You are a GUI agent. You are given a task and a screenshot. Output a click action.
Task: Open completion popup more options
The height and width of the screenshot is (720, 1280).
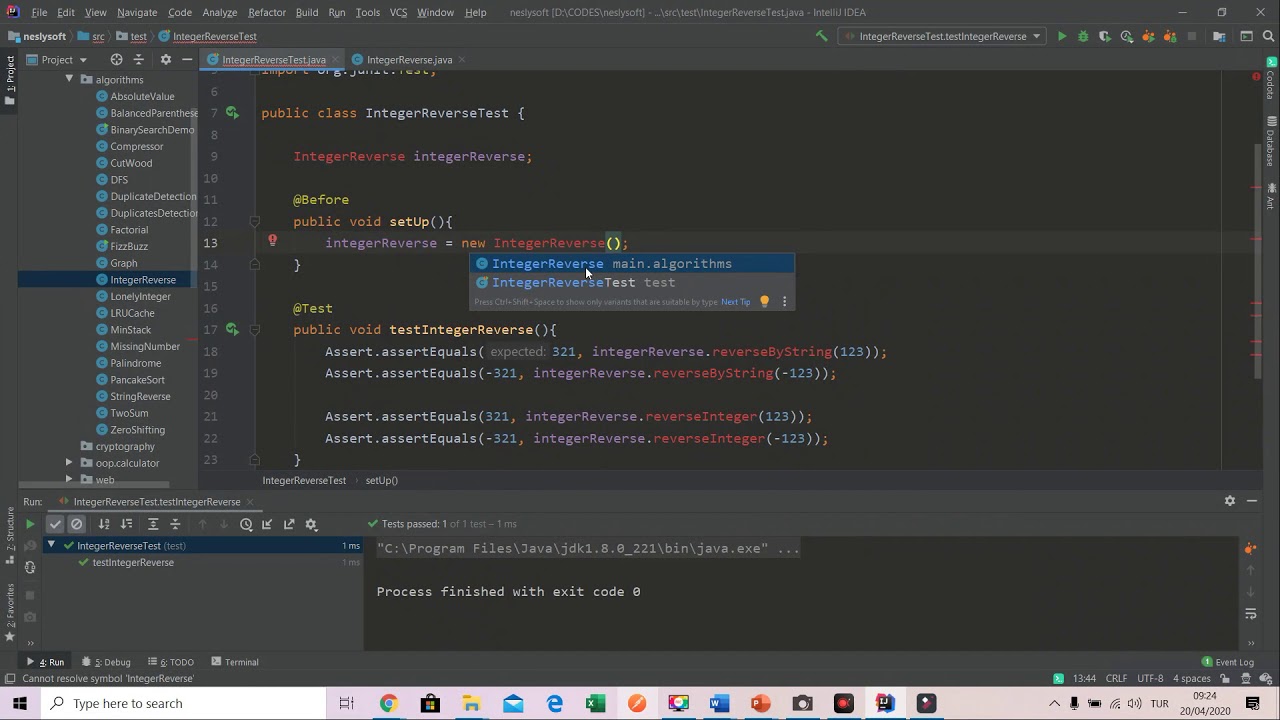tap(784, 301)
